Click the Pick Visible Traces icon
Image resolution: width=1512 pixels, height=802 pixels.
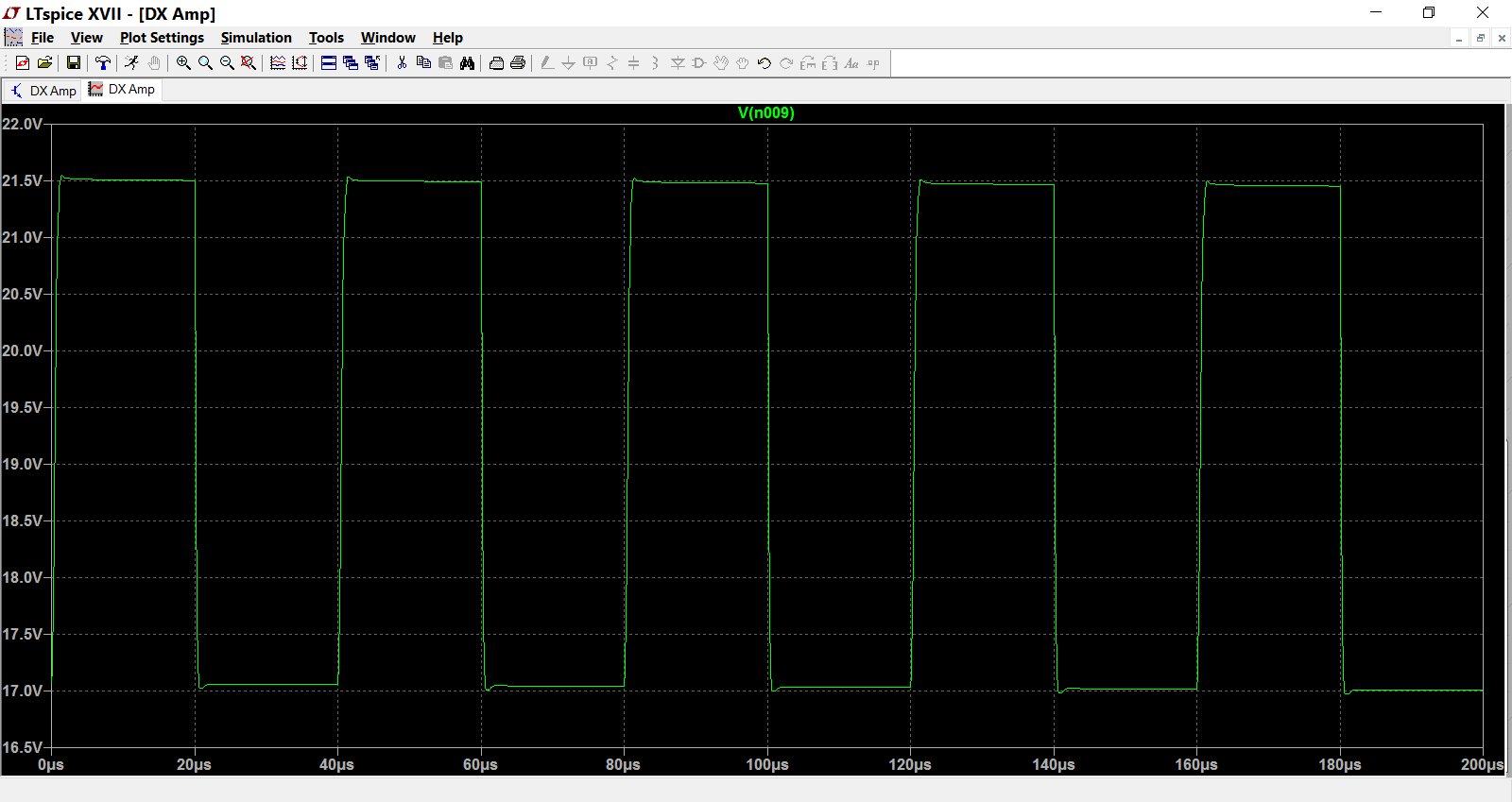[x=278, y=63]
